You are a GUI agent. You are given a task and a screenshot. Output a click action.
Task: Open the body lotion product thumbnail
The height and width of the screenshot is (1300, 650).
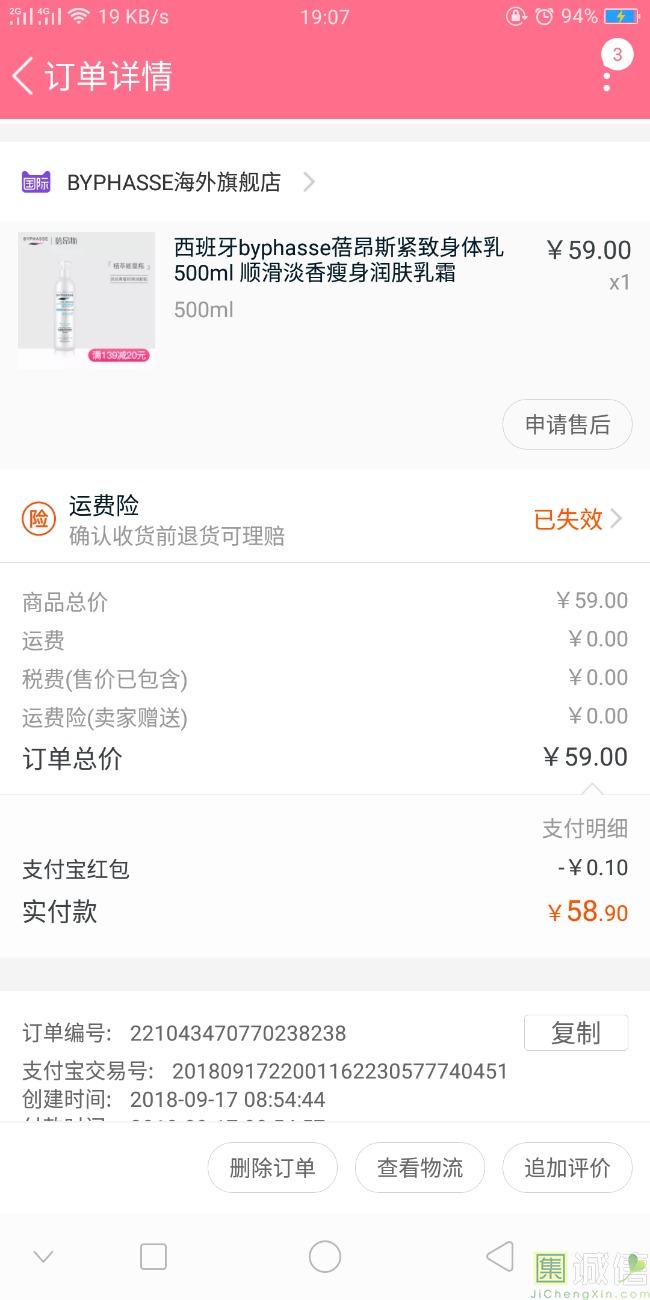(x=87, y=300)
